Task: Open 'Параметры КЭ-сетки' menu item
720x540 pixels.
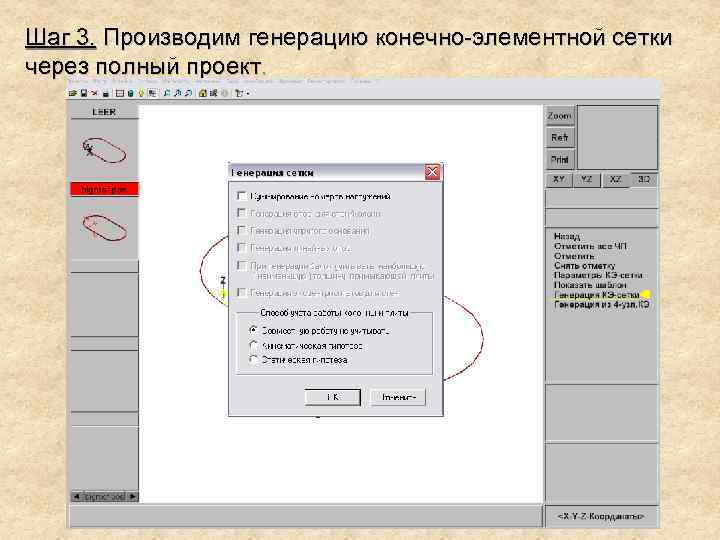Action: [598, 275]
